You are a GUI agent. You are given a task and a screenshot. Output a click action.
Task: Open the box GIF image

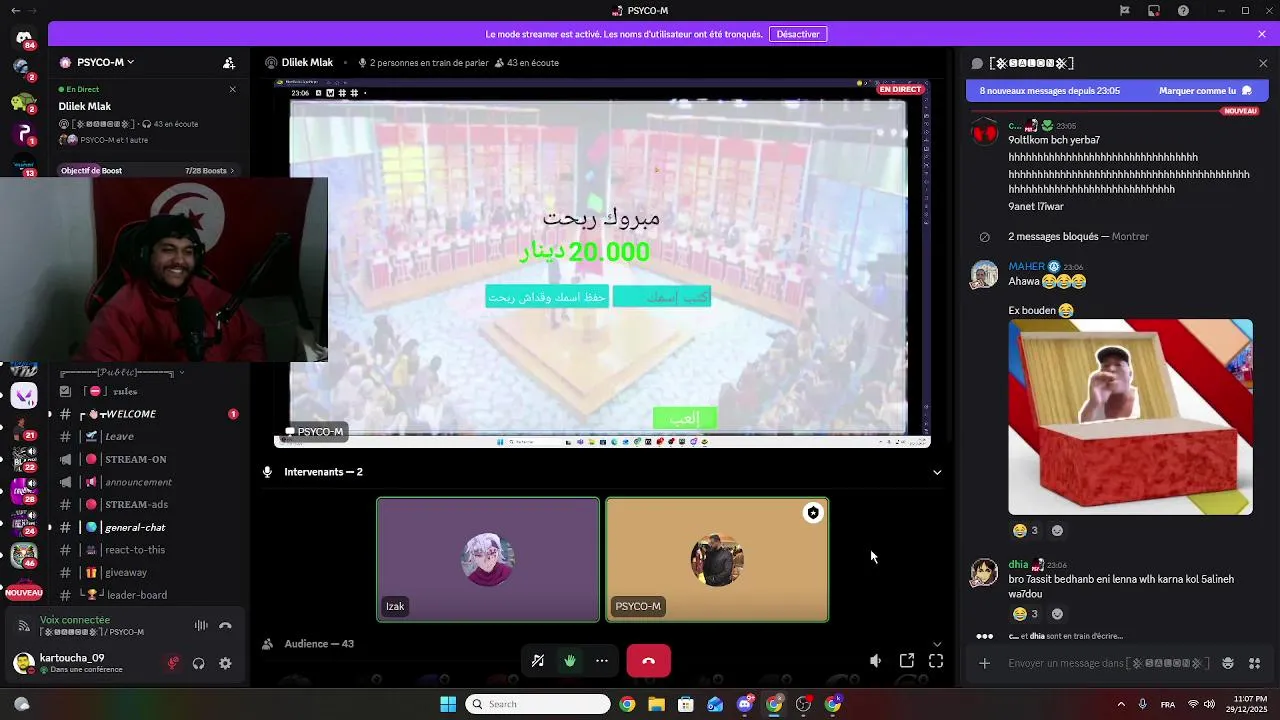tap(1130, 417)
